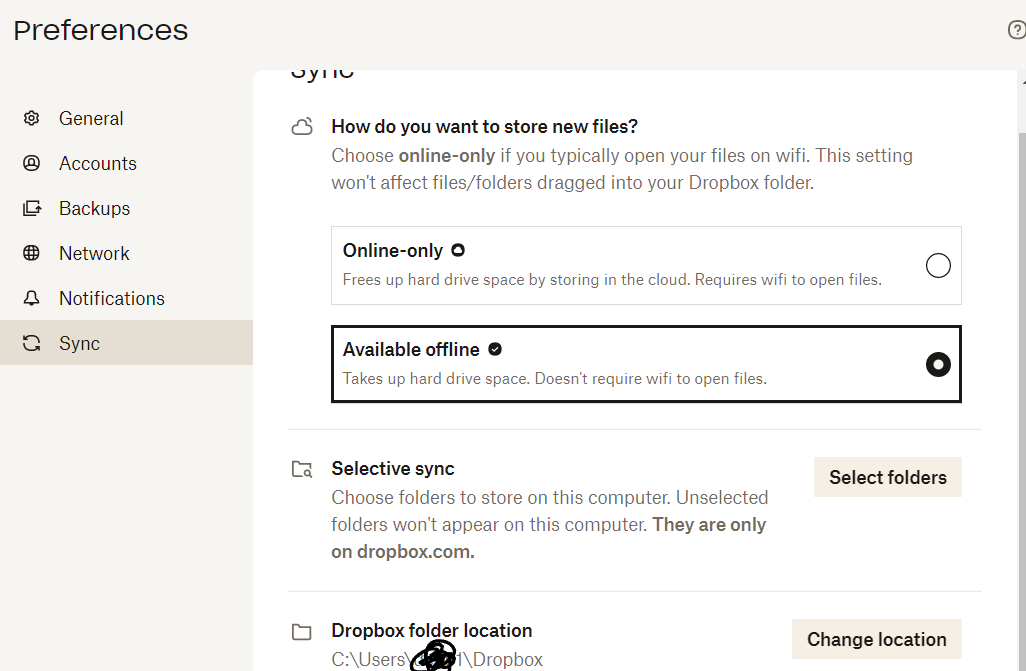Open the General preferences section
This screenshot has height=671, width=1026.
(x=92, y=118)
